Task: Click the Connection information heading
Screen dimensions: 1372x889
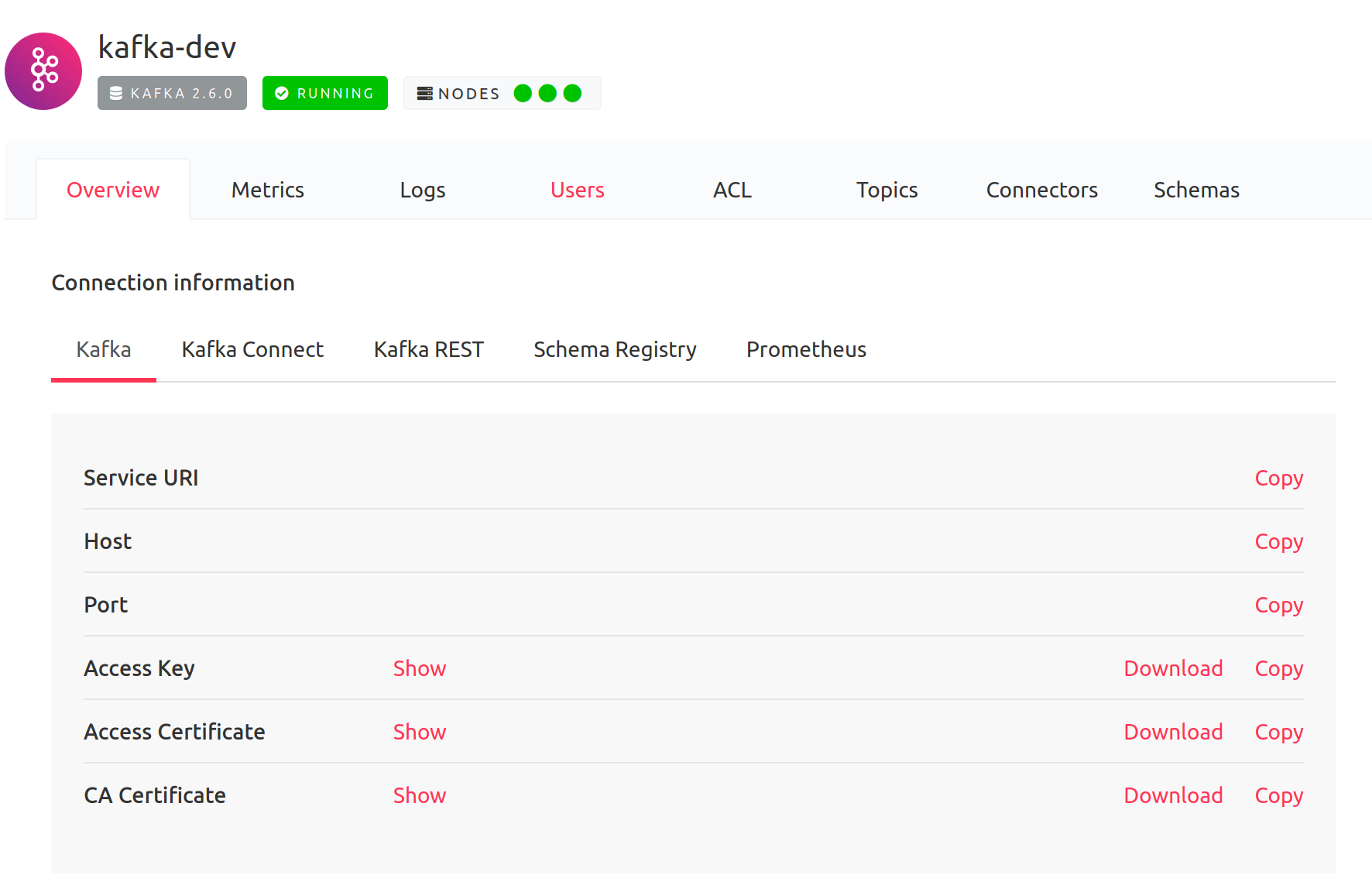Action: [173, 283]
